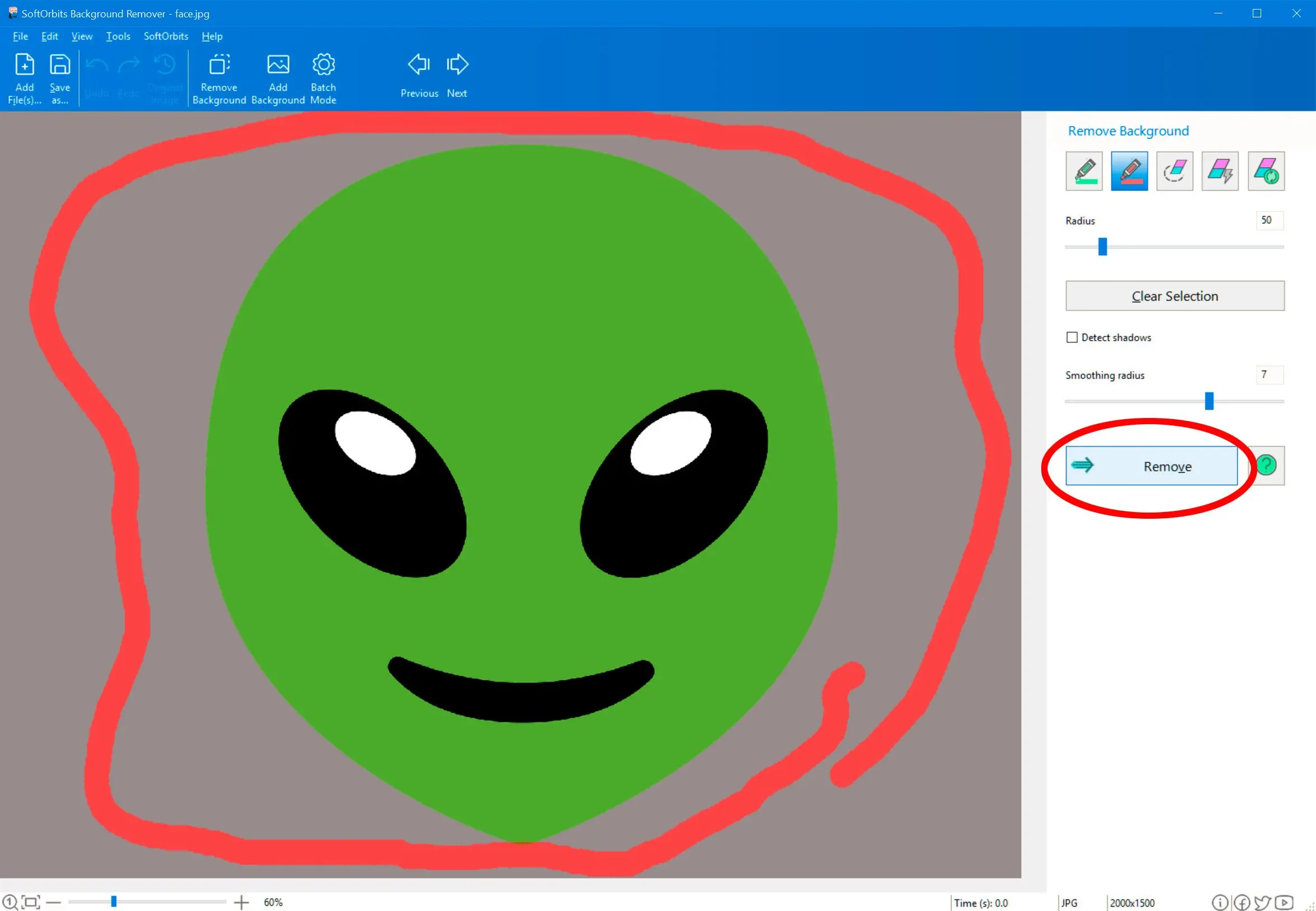Screen dimensions: 1316x911
Task: Select the Batch Mode toolbar option
Action: (322, 78)
